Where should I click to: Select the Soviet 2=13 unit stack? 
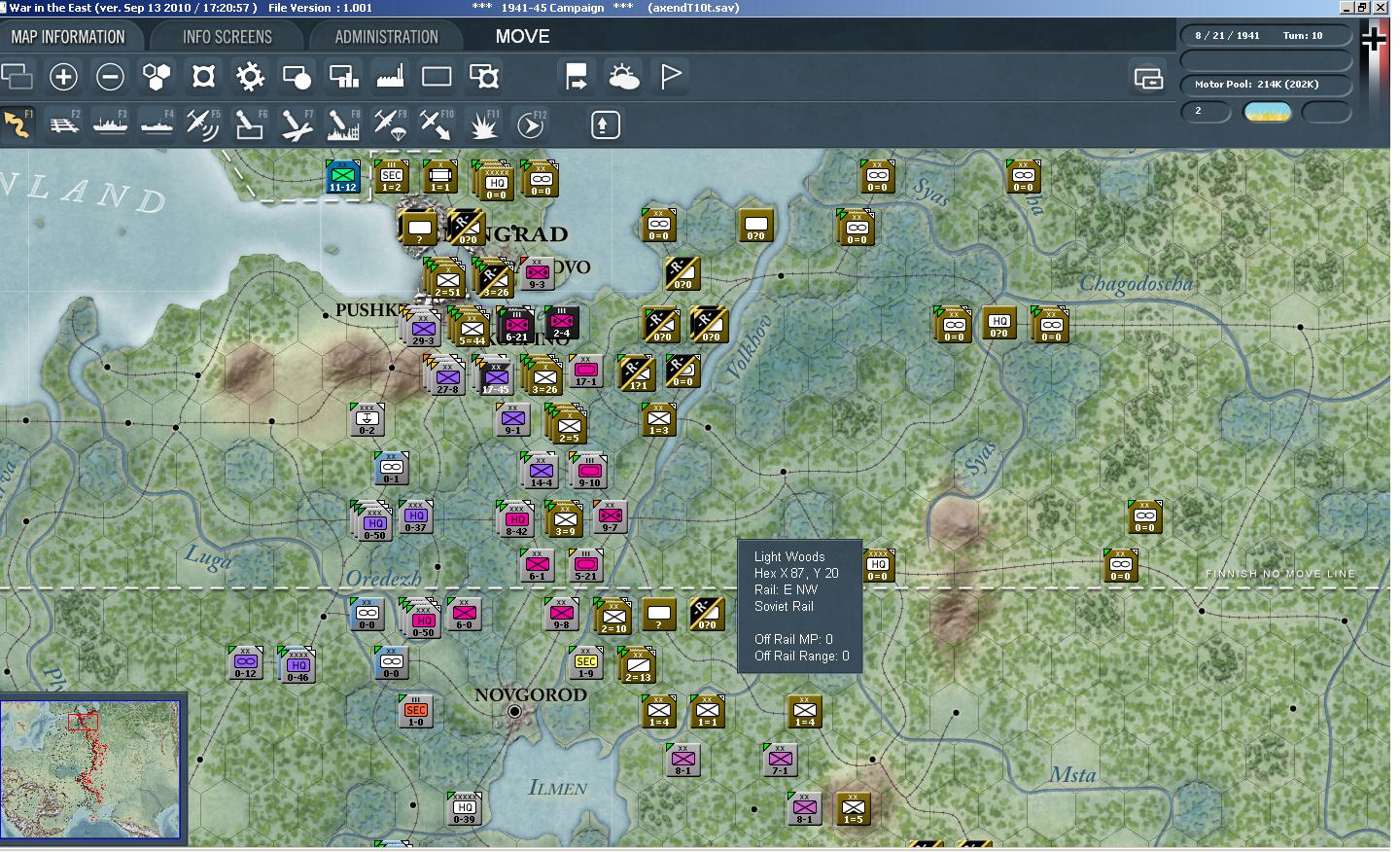point(638,666)
